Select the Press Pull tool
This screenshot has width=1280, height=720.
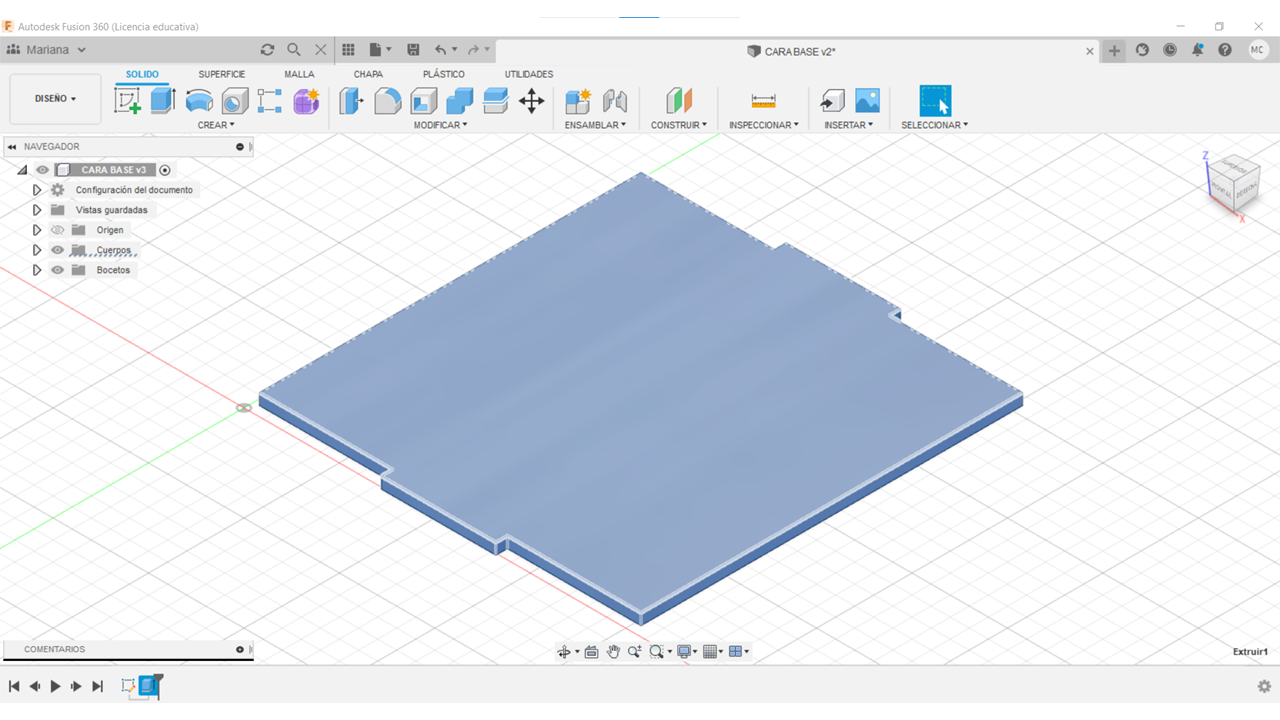click(351, 100)
